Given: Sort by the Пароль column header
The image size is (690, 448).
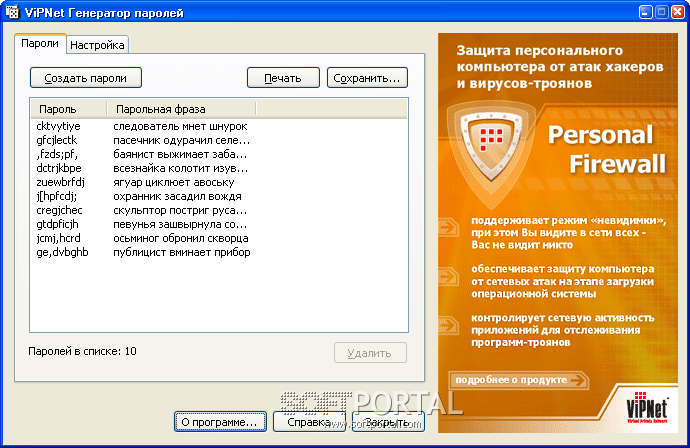Looking at the screenshot, I should (69, 109).
